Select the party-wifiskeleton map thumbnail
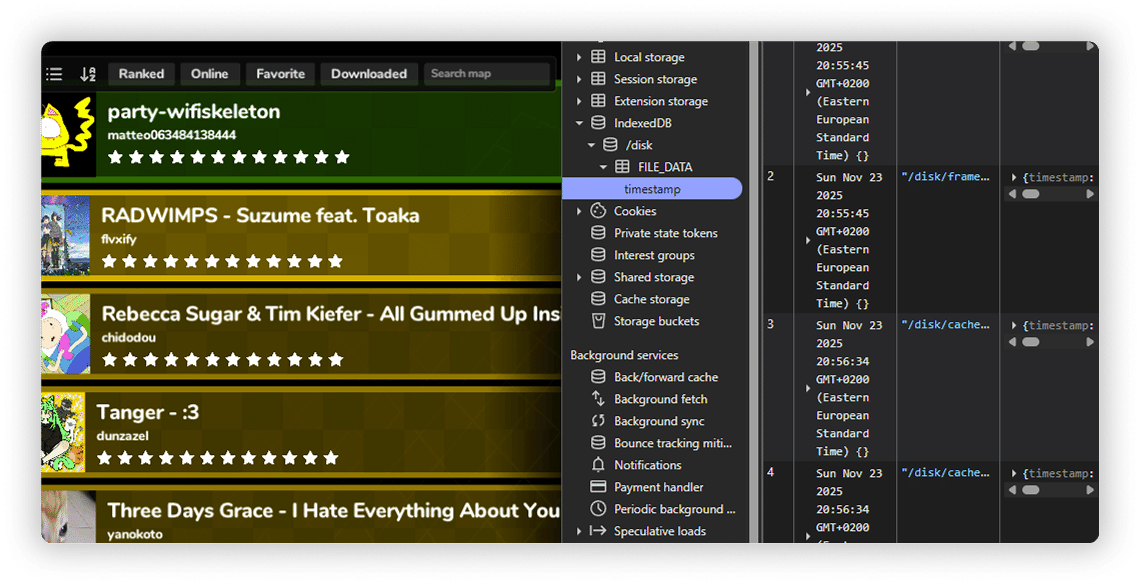1141x585 pixels. coord(68,134)
